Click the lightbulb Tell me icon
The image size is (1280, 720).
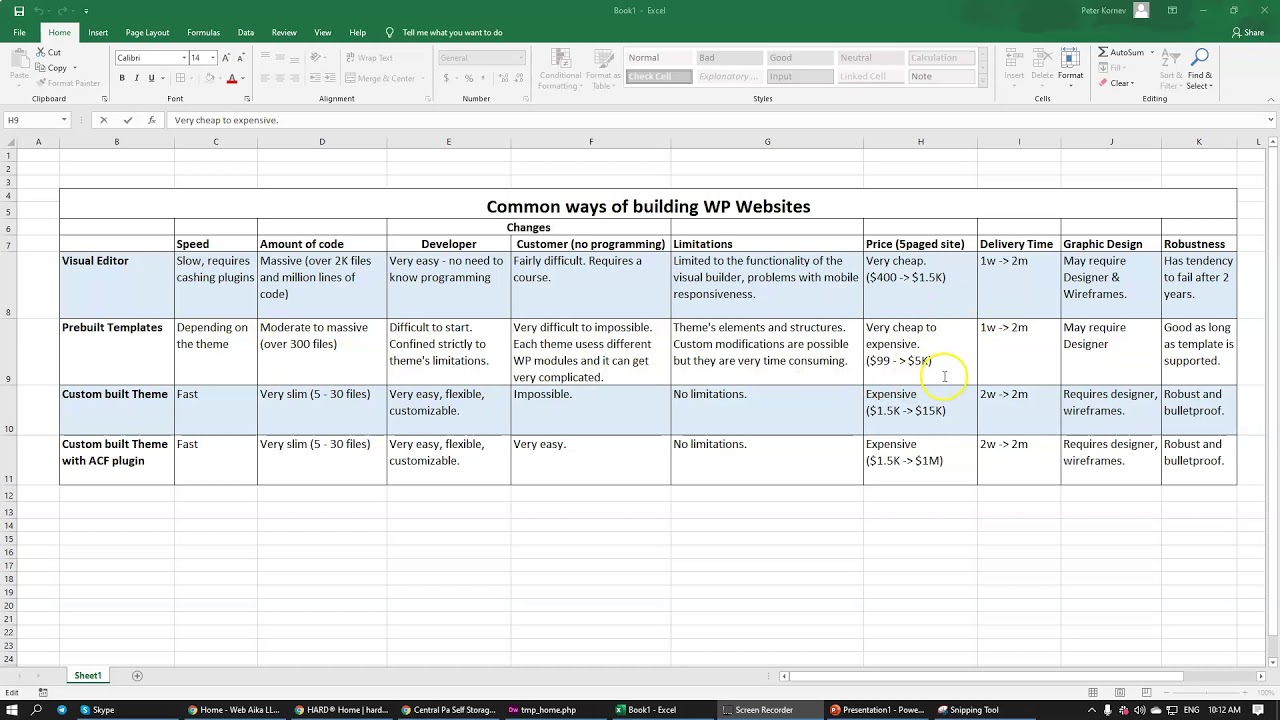[x=390, y=32]
